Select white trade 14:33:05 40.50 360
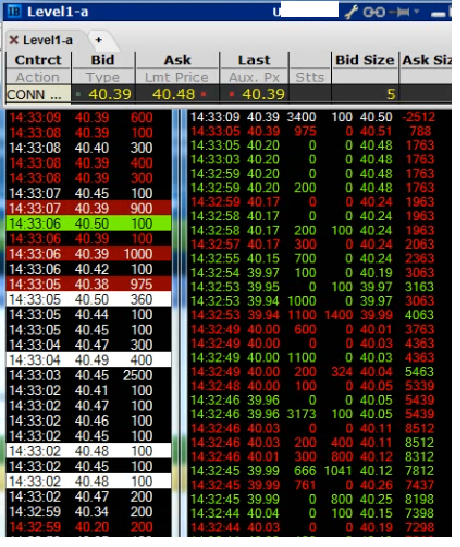This screenshot has width=460, height=547. [x=89, y=299]
